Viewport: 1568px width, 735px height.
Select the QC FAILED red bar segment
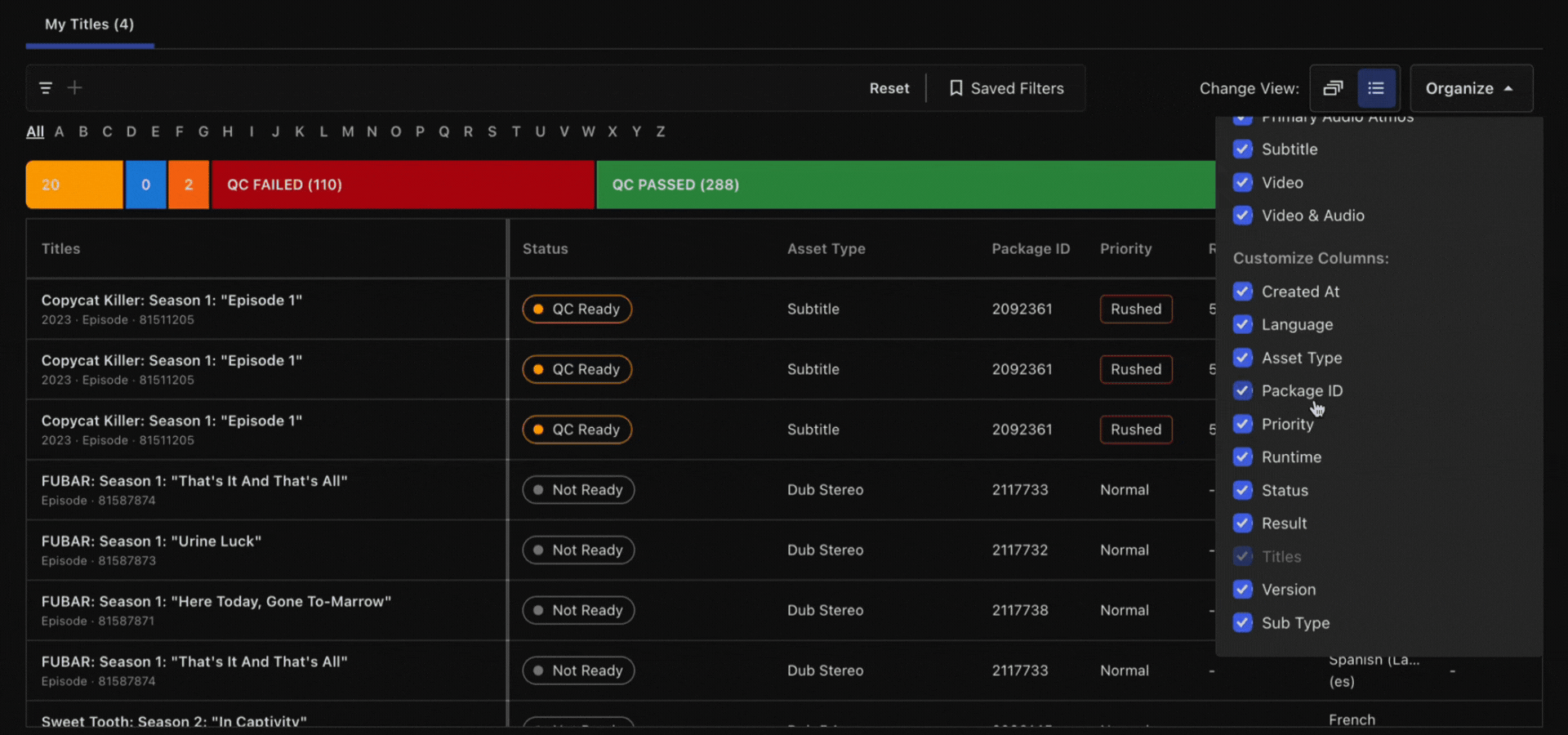coord(403,185)
